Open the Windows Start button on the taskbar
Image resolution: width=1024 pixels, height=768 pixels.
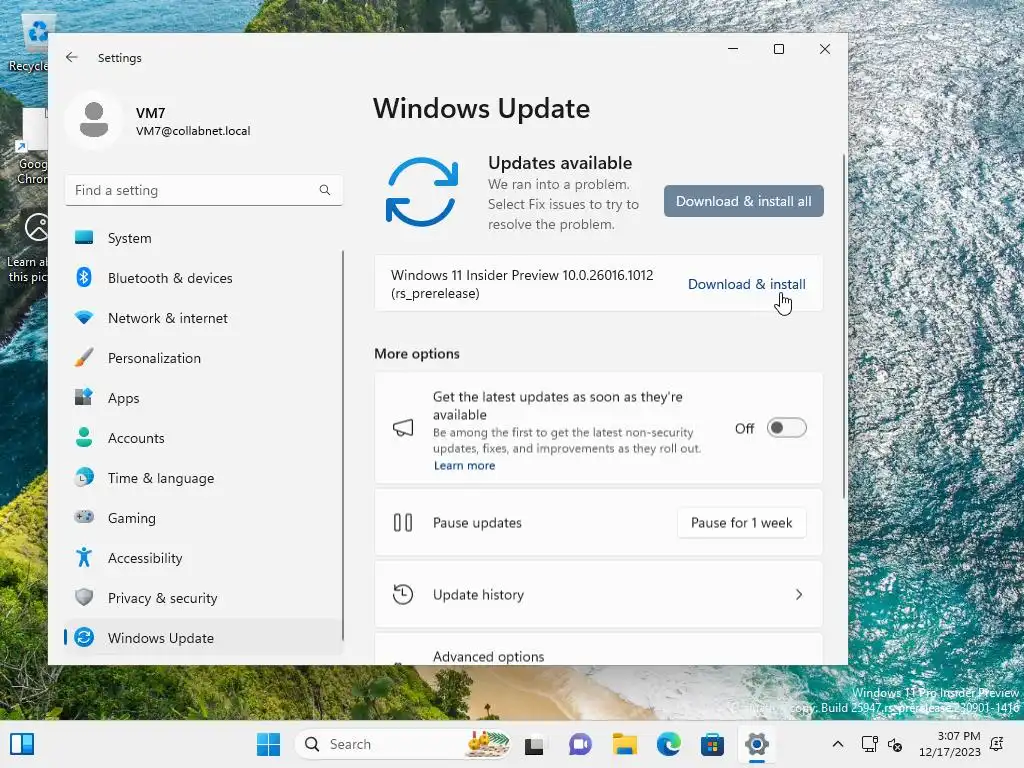click(x=268, y=744)
